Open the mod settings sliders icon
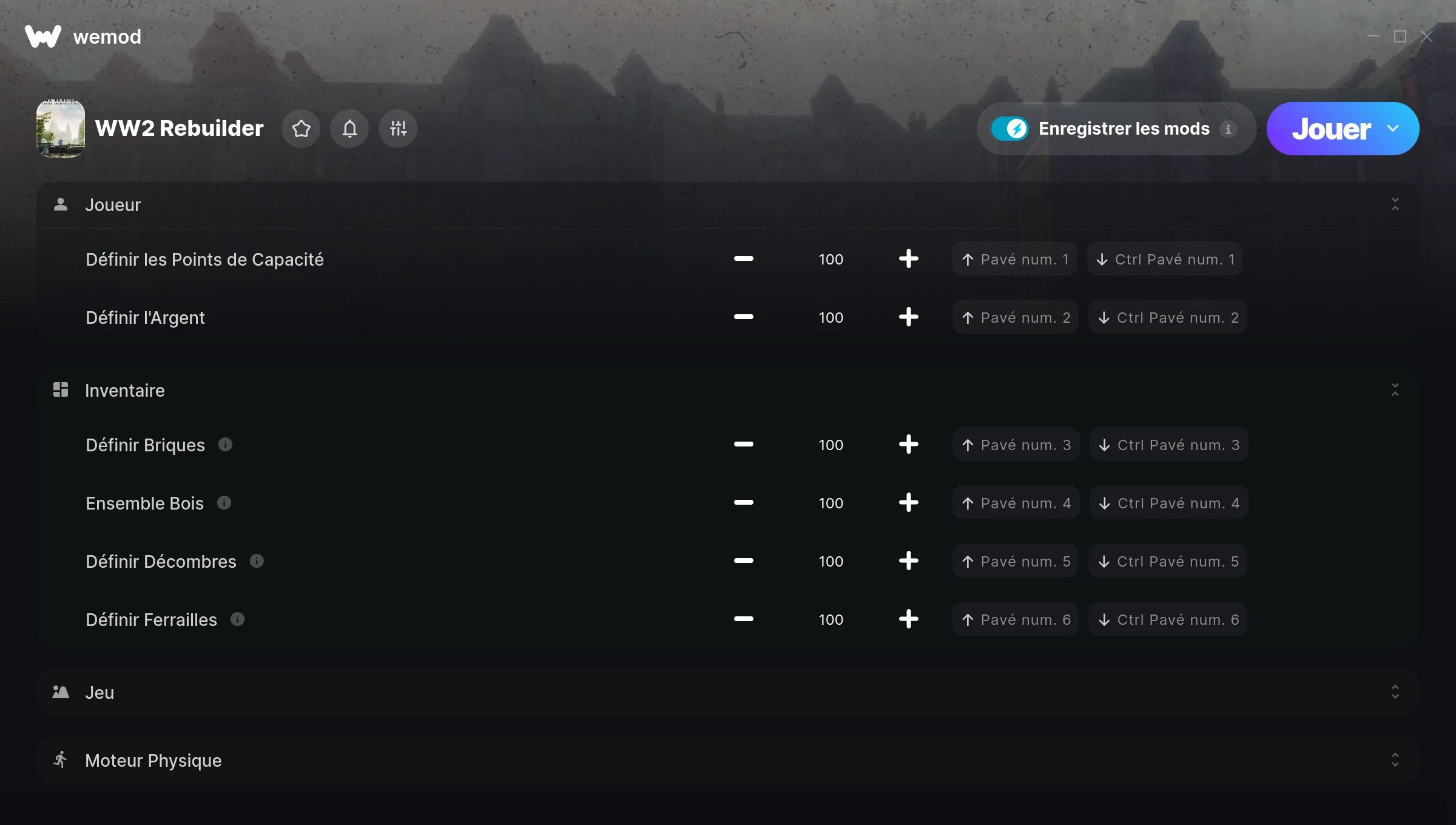The image size is (1456, 825). [x=398, y=129]
